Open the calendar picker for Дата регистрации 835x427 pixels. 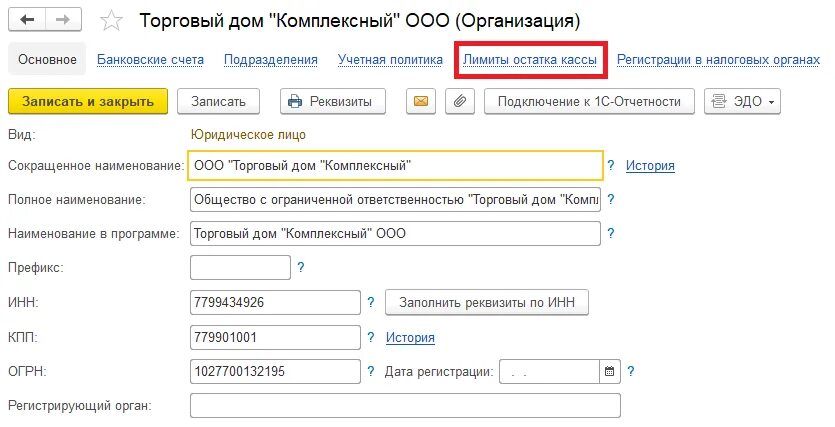coord(610,372)
